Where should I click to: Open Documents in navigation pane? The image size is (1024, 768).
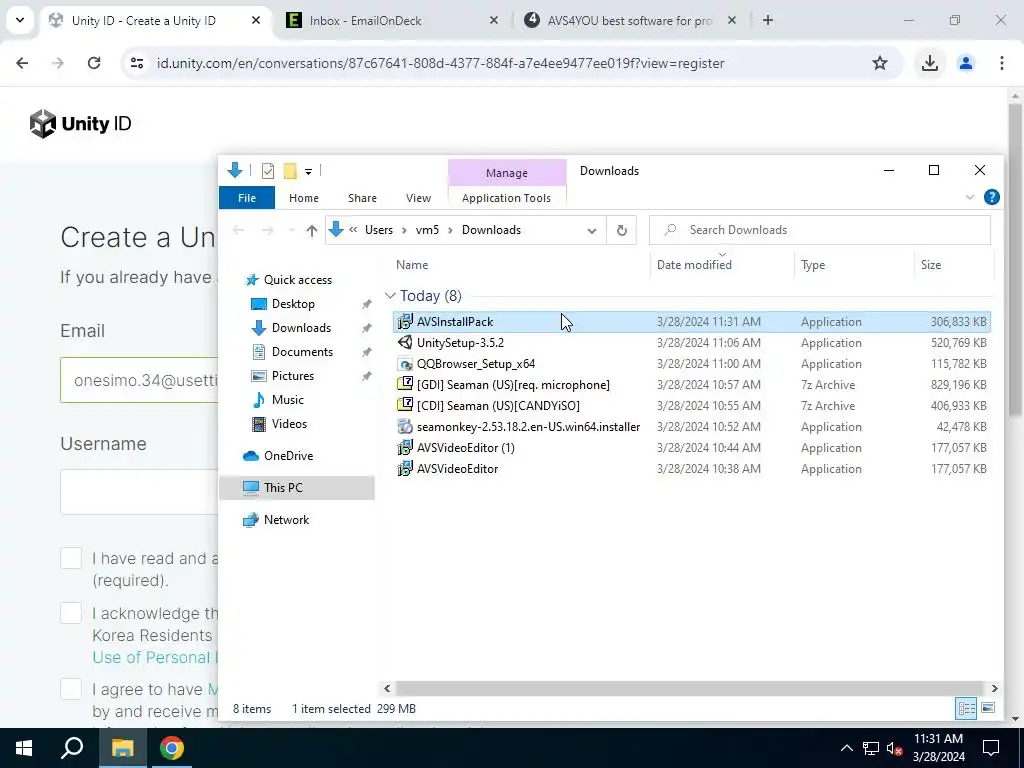pyautogui.click(x=302, y=351)
